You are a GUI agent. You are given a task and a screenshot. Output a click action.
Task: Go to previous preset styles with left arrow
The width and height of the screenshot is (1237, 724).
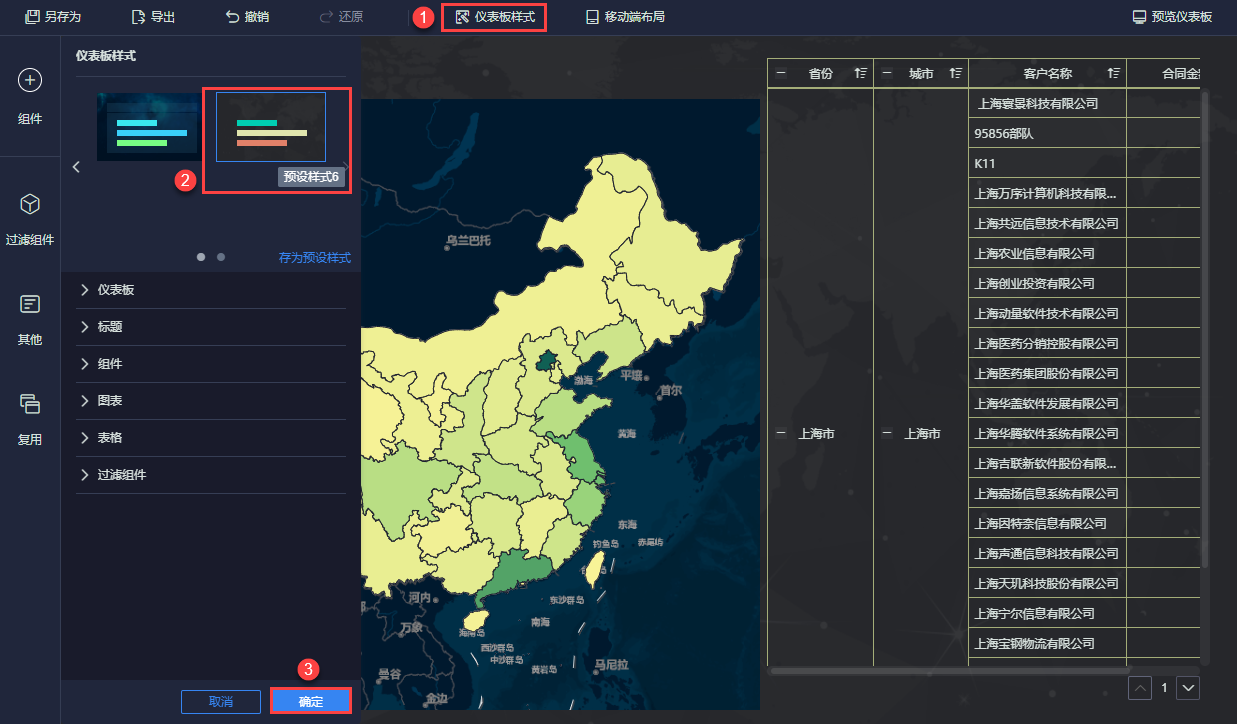[x=76, y=167]
